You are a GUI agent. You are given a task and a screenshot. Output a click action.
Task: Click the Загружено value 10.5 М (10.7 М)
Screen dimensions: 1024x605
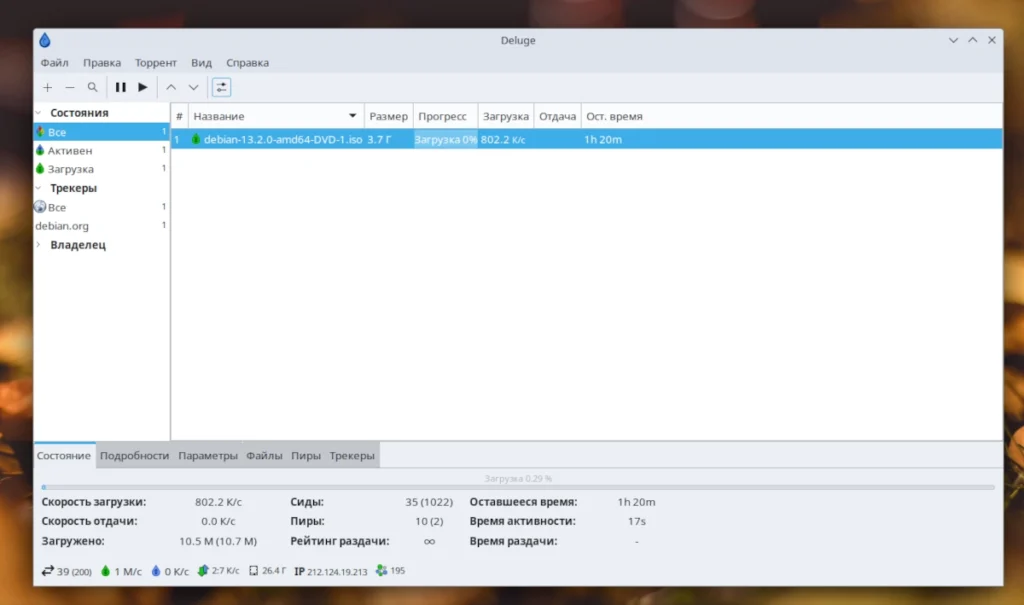[218, 542]
